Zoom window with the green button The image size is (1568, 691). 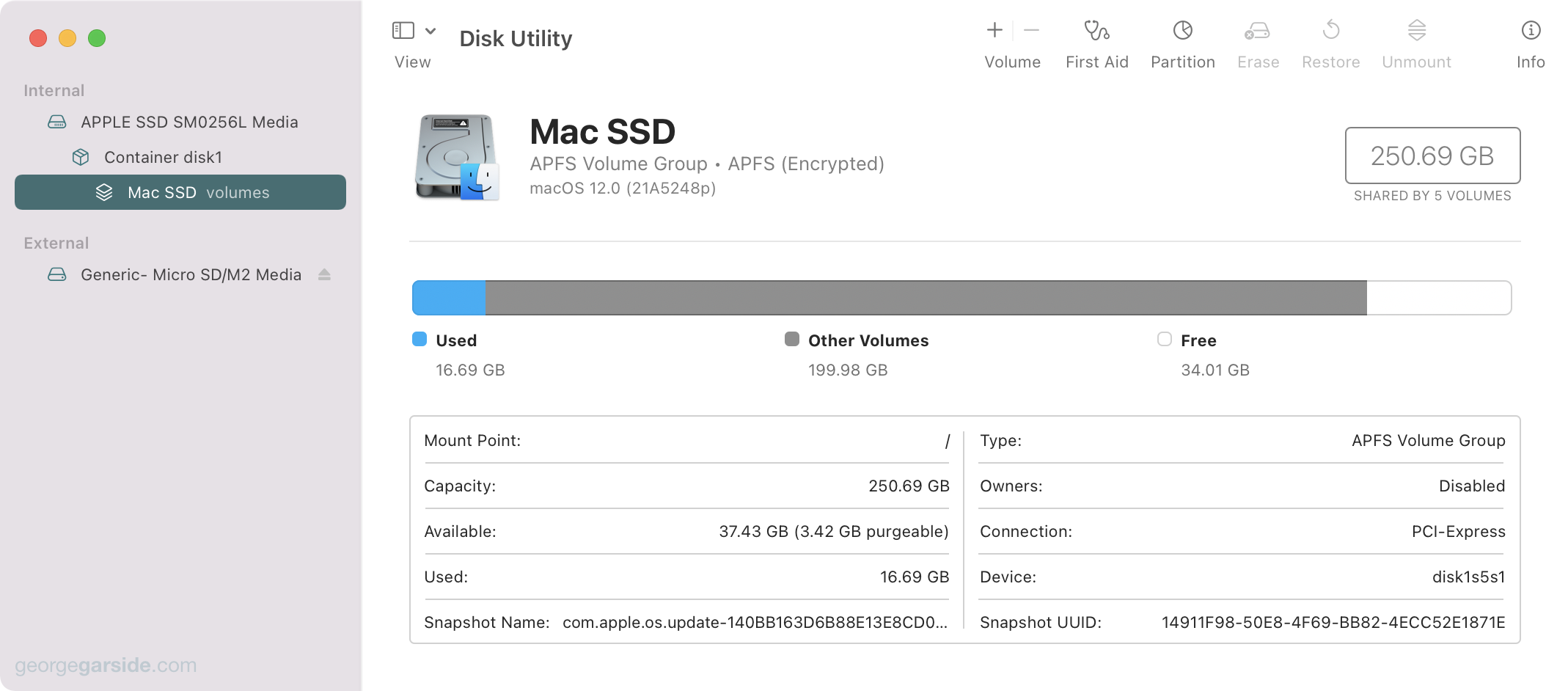pyautogui.click(x=97, y=38)
